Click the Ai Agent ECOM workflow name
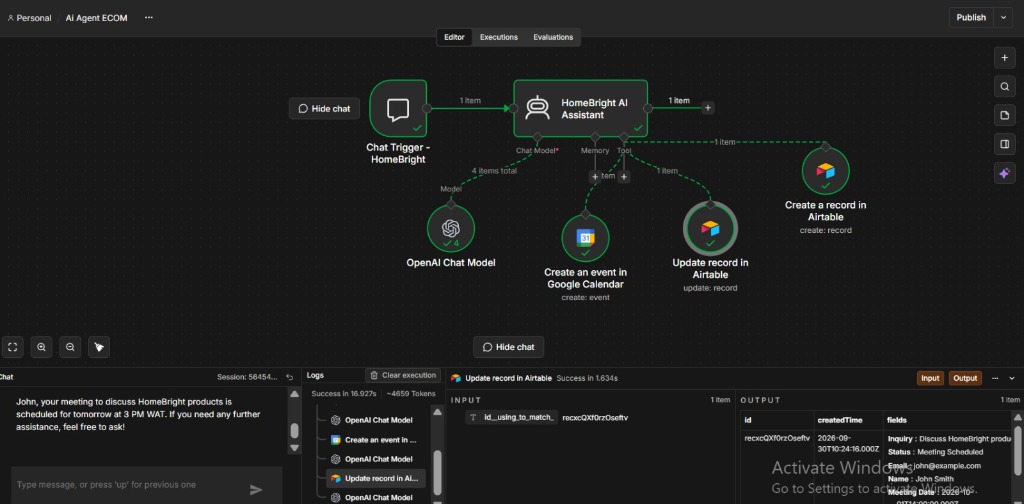 [x=97, y=18]
